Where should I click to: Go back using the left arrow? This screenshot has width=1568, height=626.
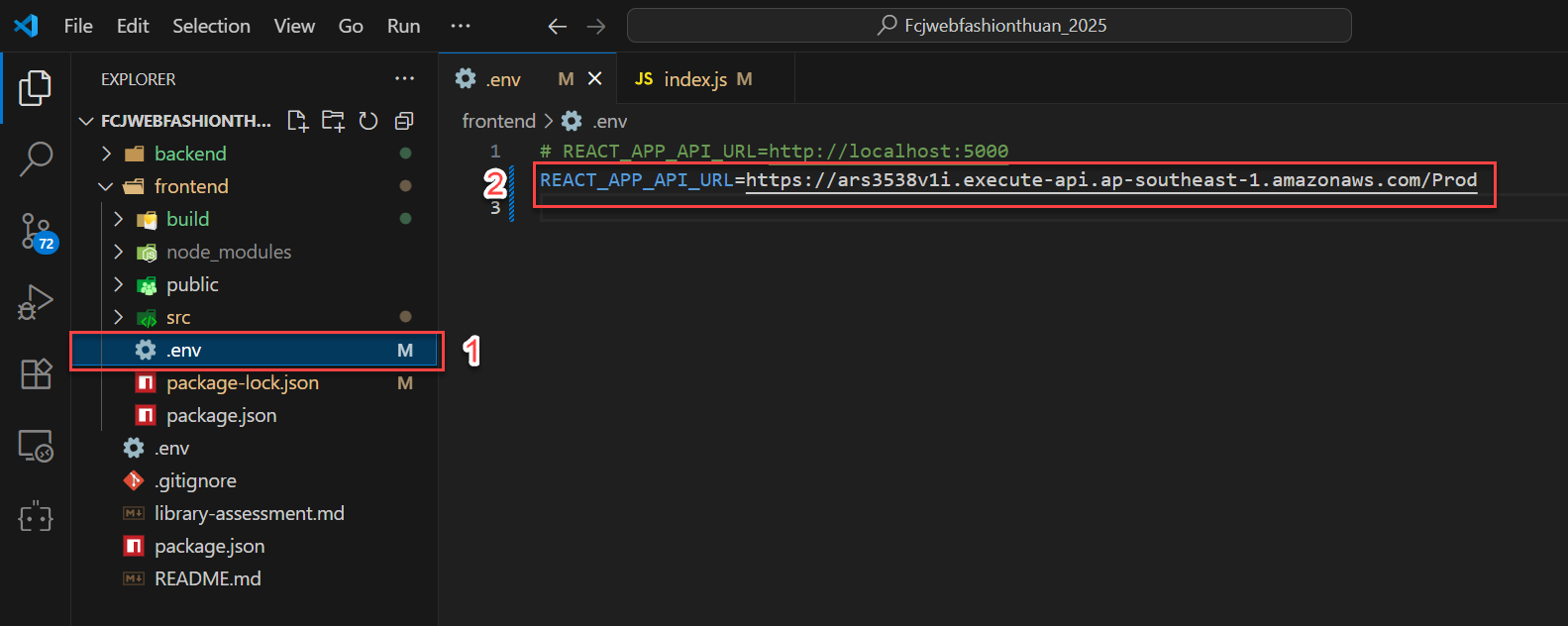click(x=558, y=27)
